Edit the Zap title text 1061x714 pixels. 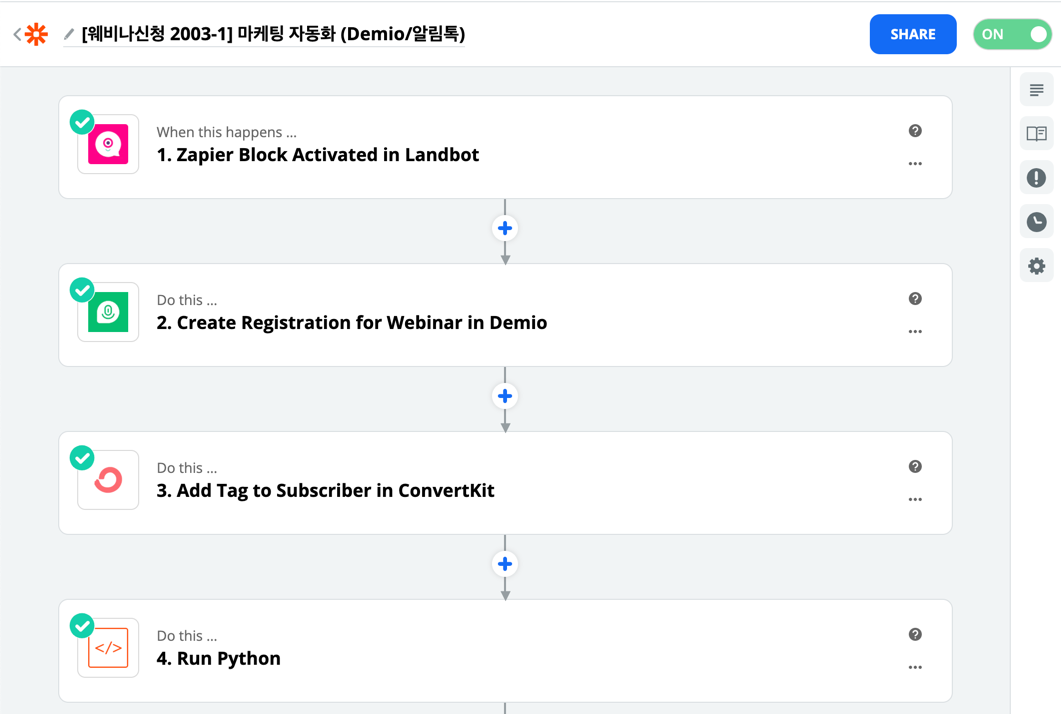[273, 34]
